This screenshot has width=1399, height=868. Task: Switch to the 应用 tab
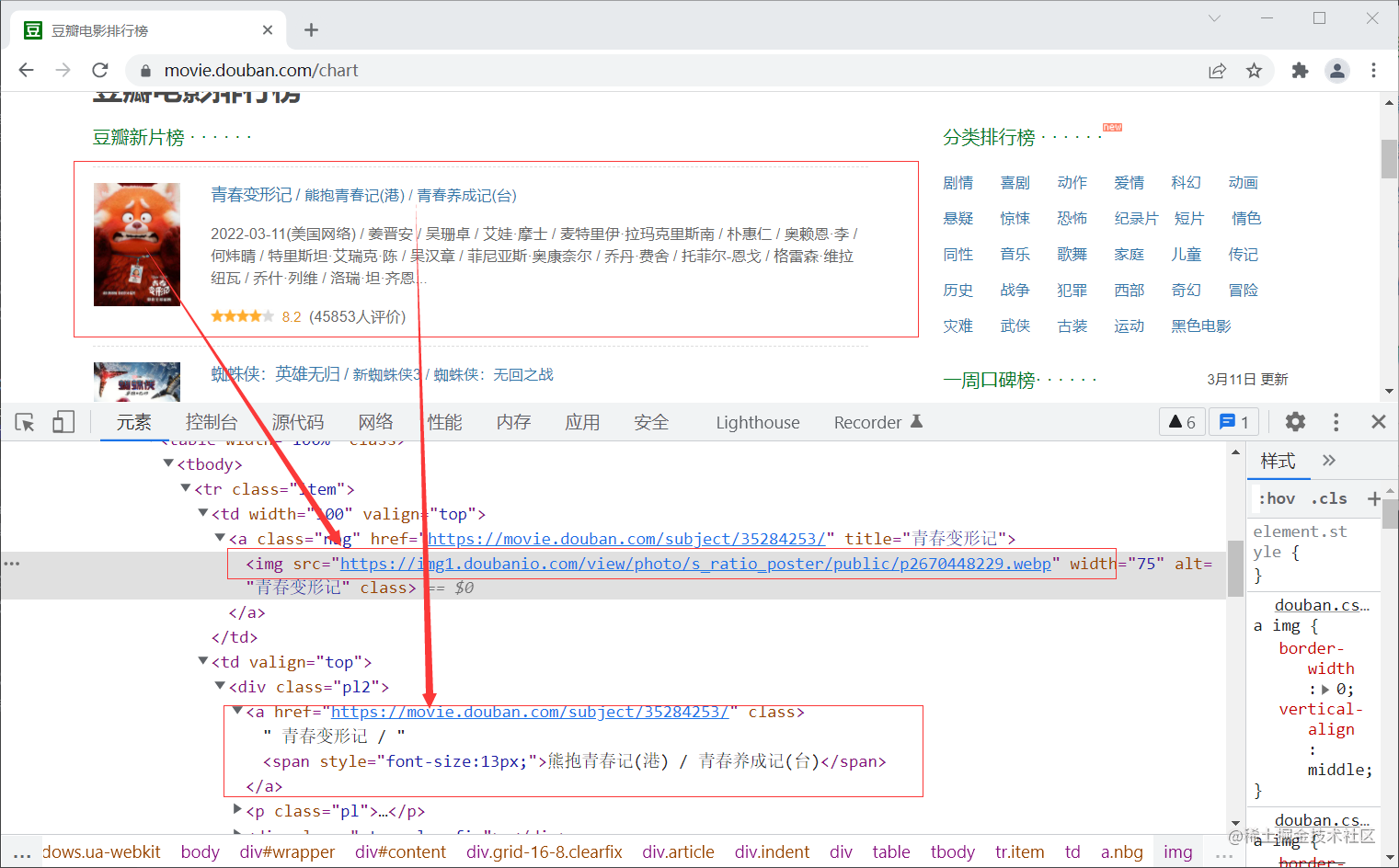click(x=582, y=422)
